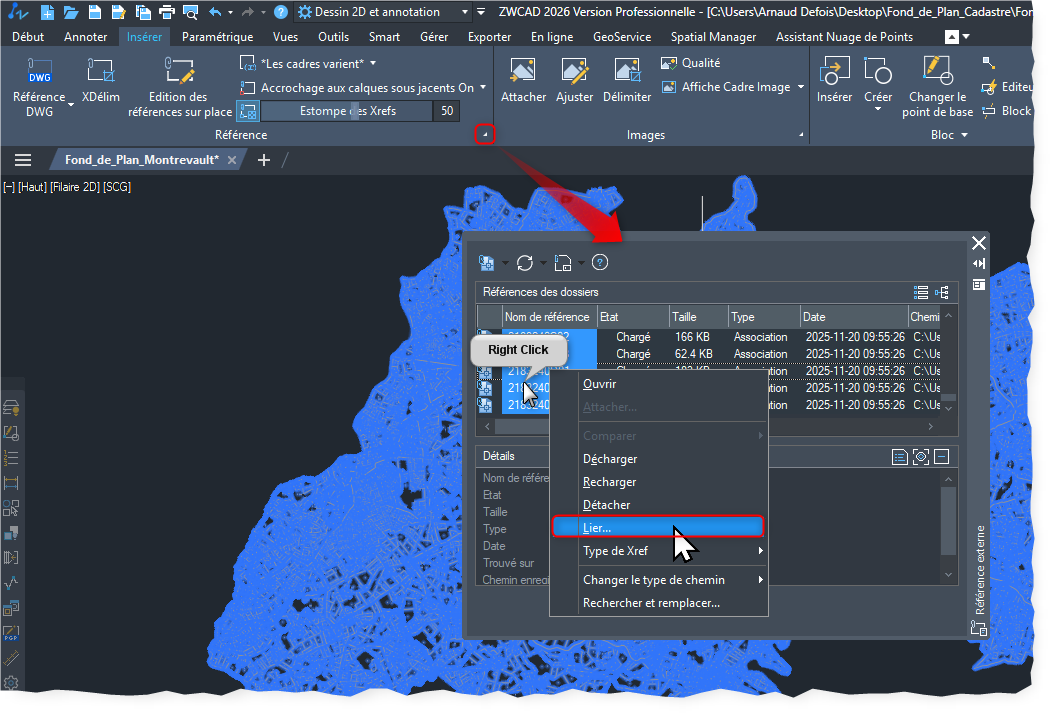Screen dimensions: 1050x713
Task: Click Changer le point de base
Action: click(939, 72)
